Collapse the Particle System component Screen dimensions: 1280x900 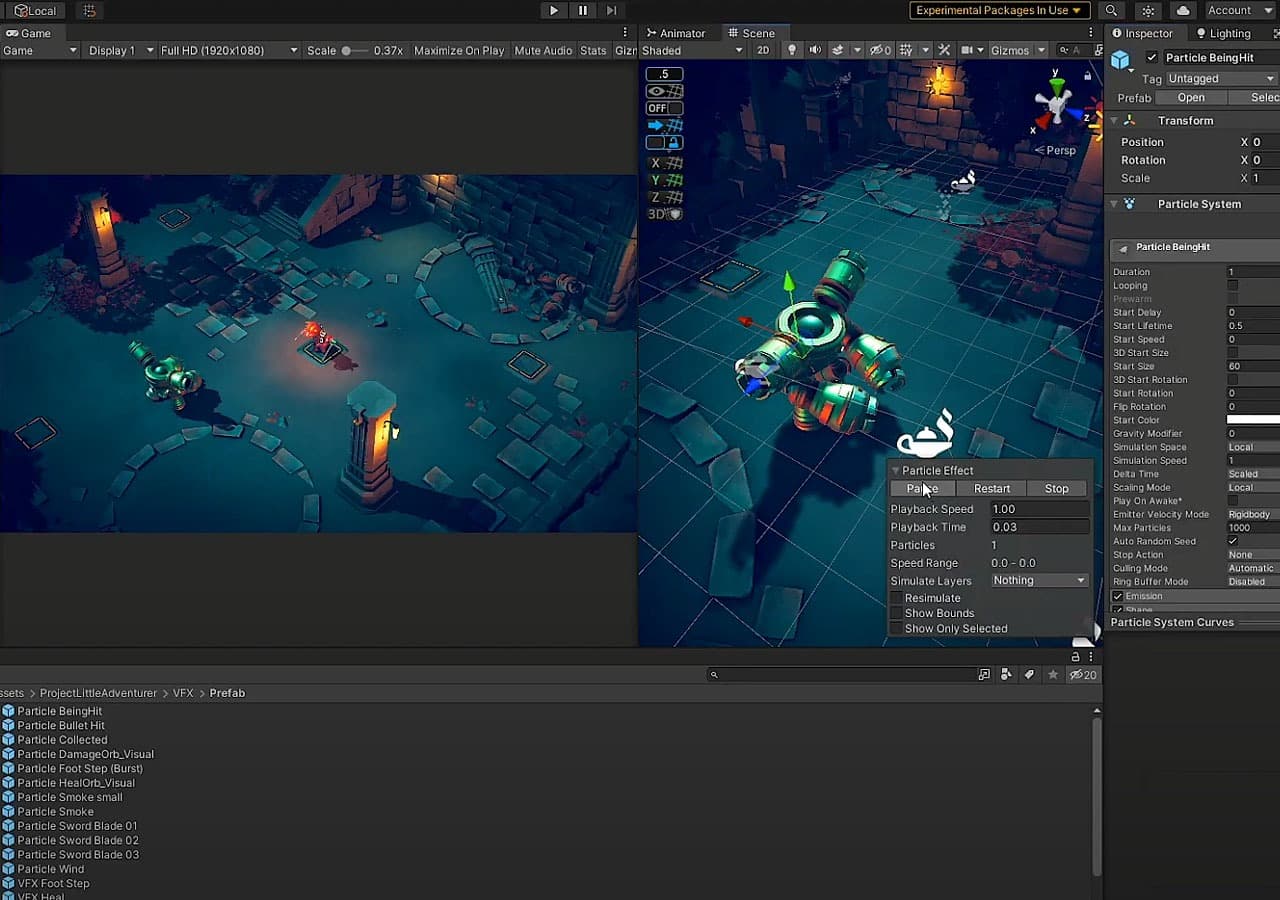(x=1115, y=204)
